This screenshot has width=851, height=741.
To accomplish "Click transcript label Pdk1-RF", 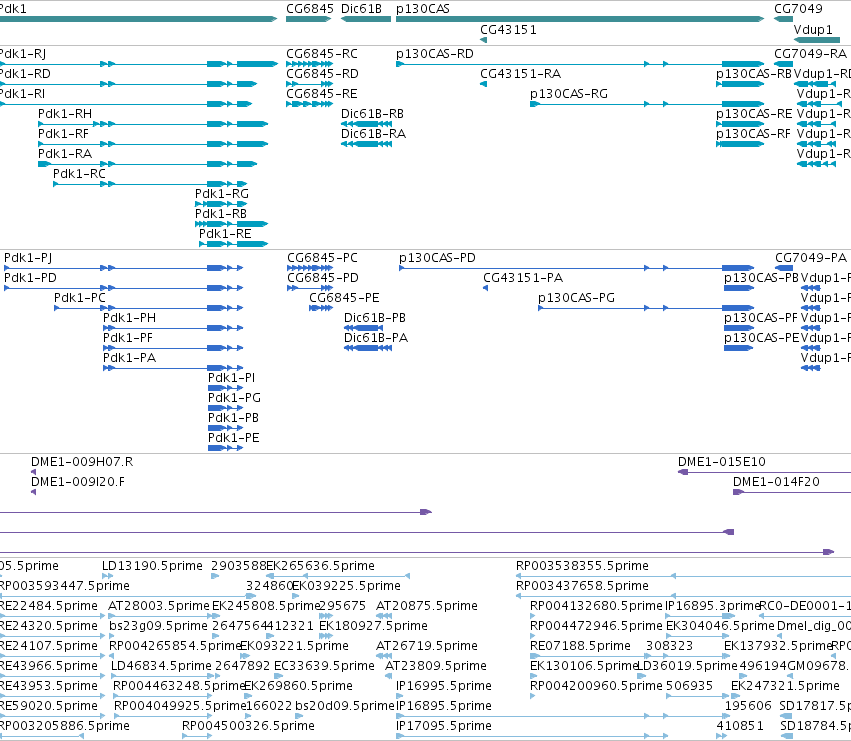I will click(x=63, y=134).
